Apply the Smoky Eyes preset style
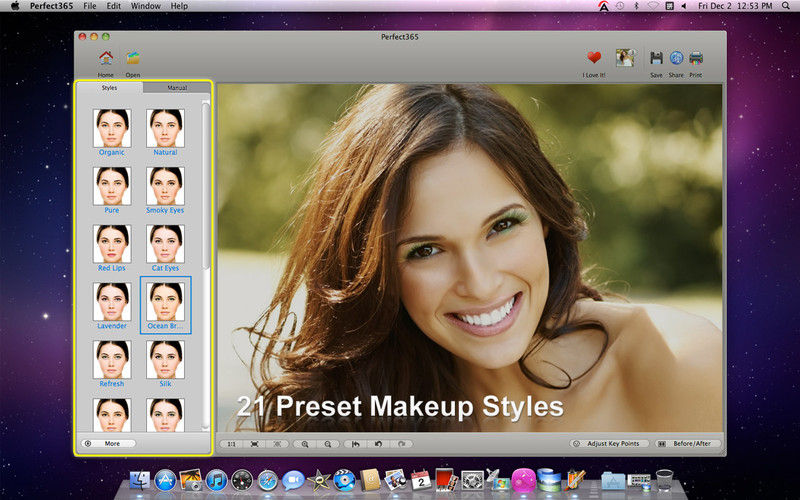Screen dimensions: 800x500 pyautogui.click(x=165, y=186)
